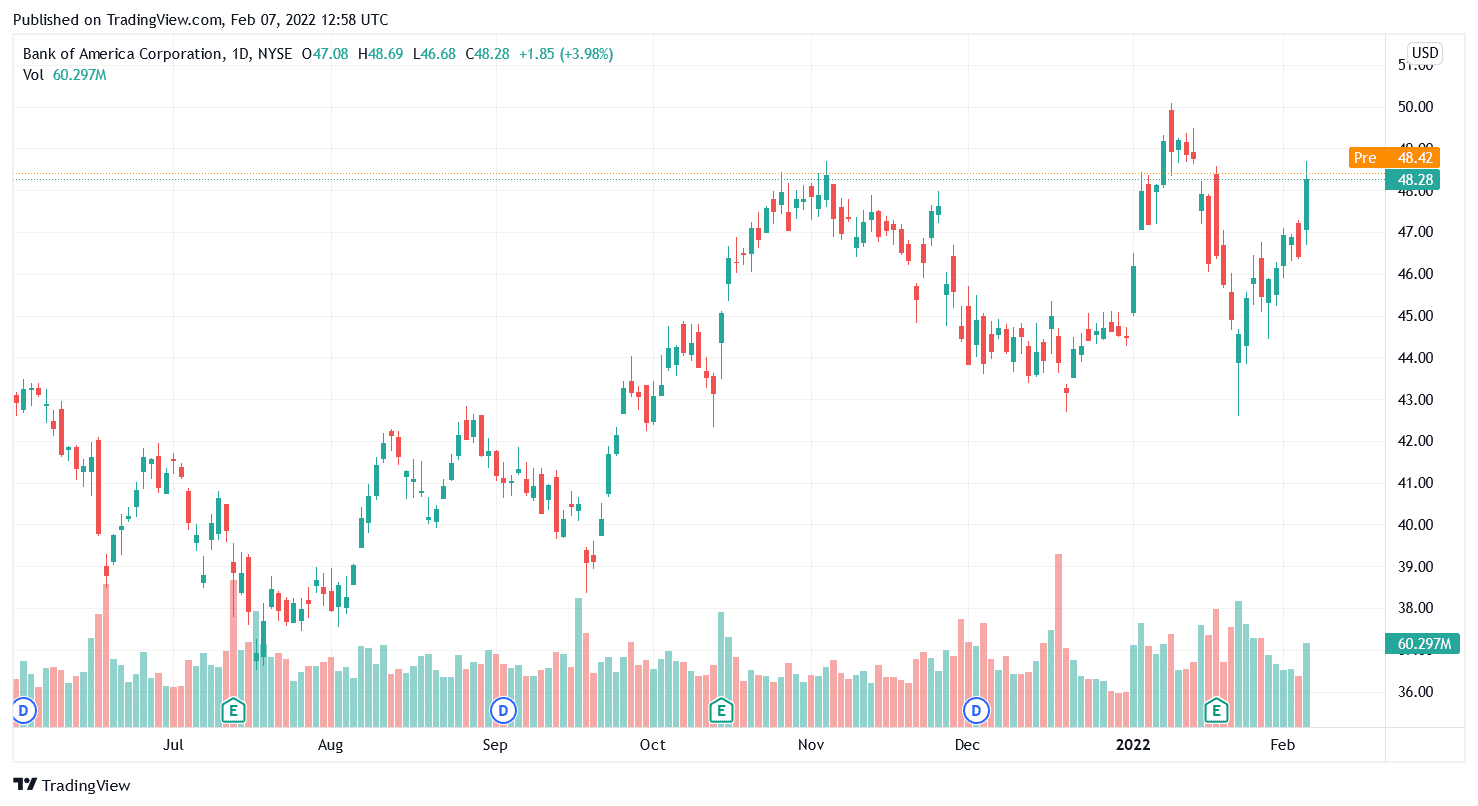The image size is (1478, 806).
Task: Click the Dec label on time axis
Action: (967, 745)
